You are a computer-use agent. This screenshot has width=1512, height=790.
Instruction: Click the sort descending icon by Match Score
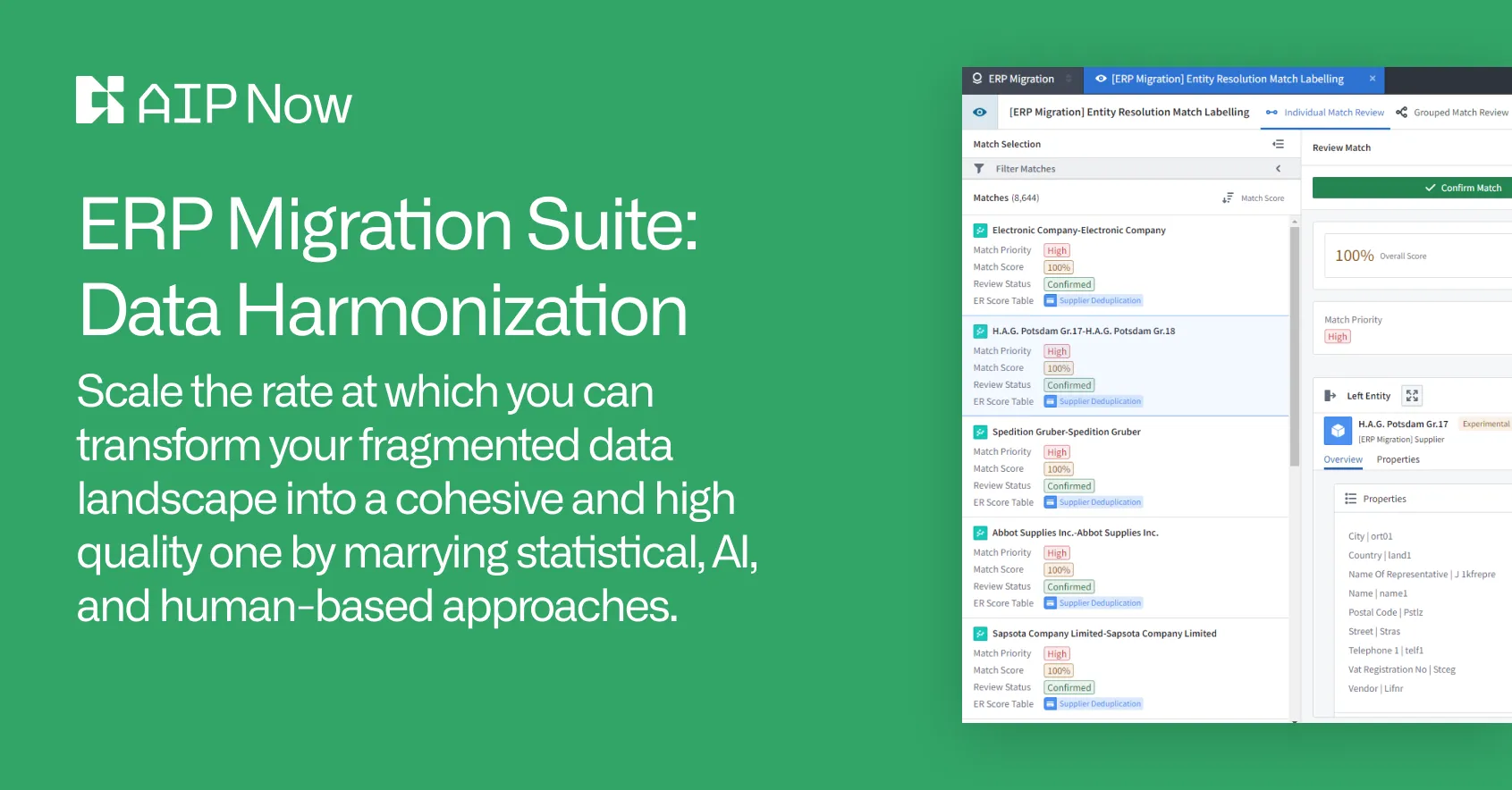[x=1228, y=198]
